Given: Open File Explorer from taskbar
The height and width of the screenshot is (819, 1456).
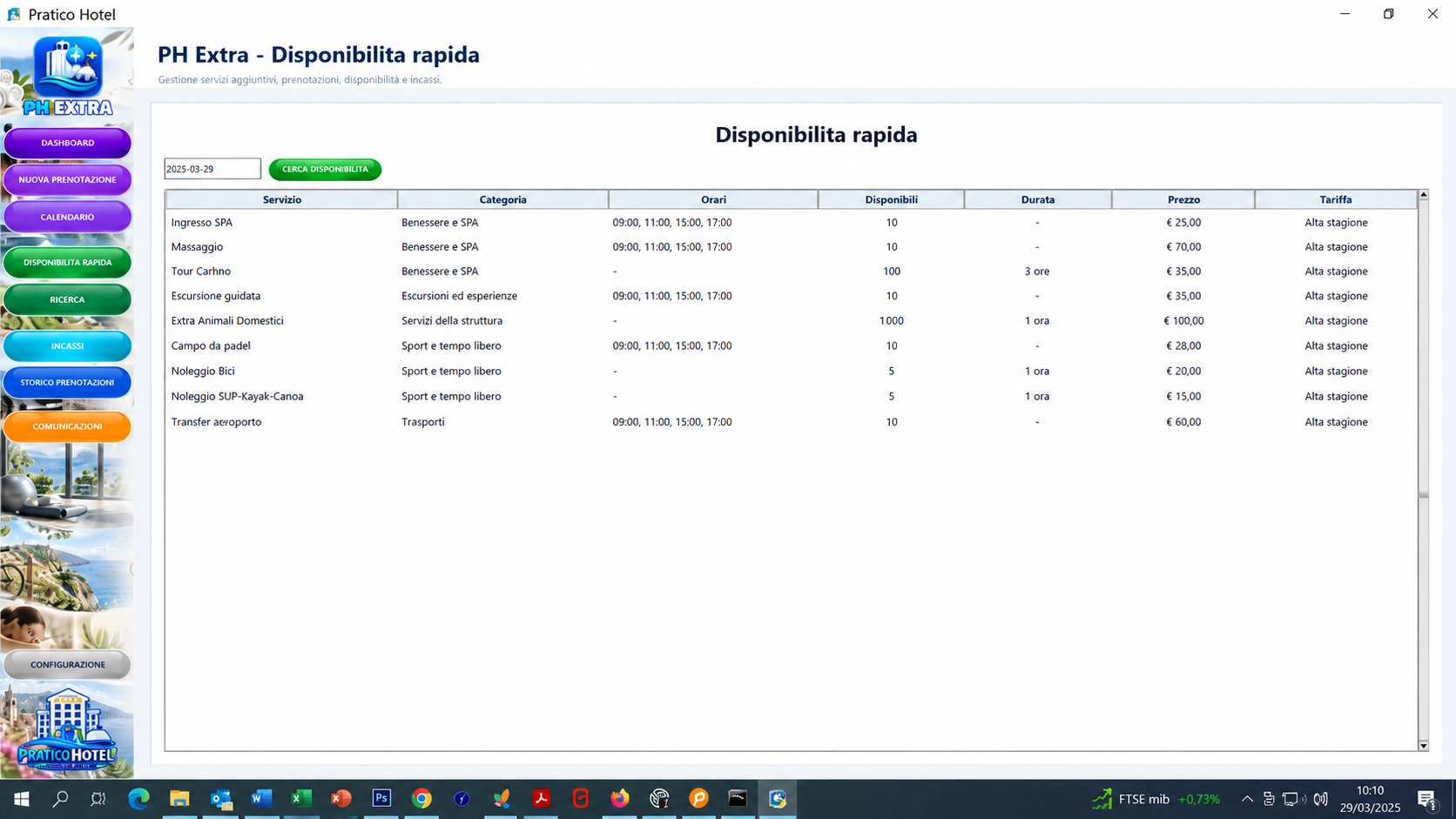Looking at the screenshot, I should (x=179, y=799).
